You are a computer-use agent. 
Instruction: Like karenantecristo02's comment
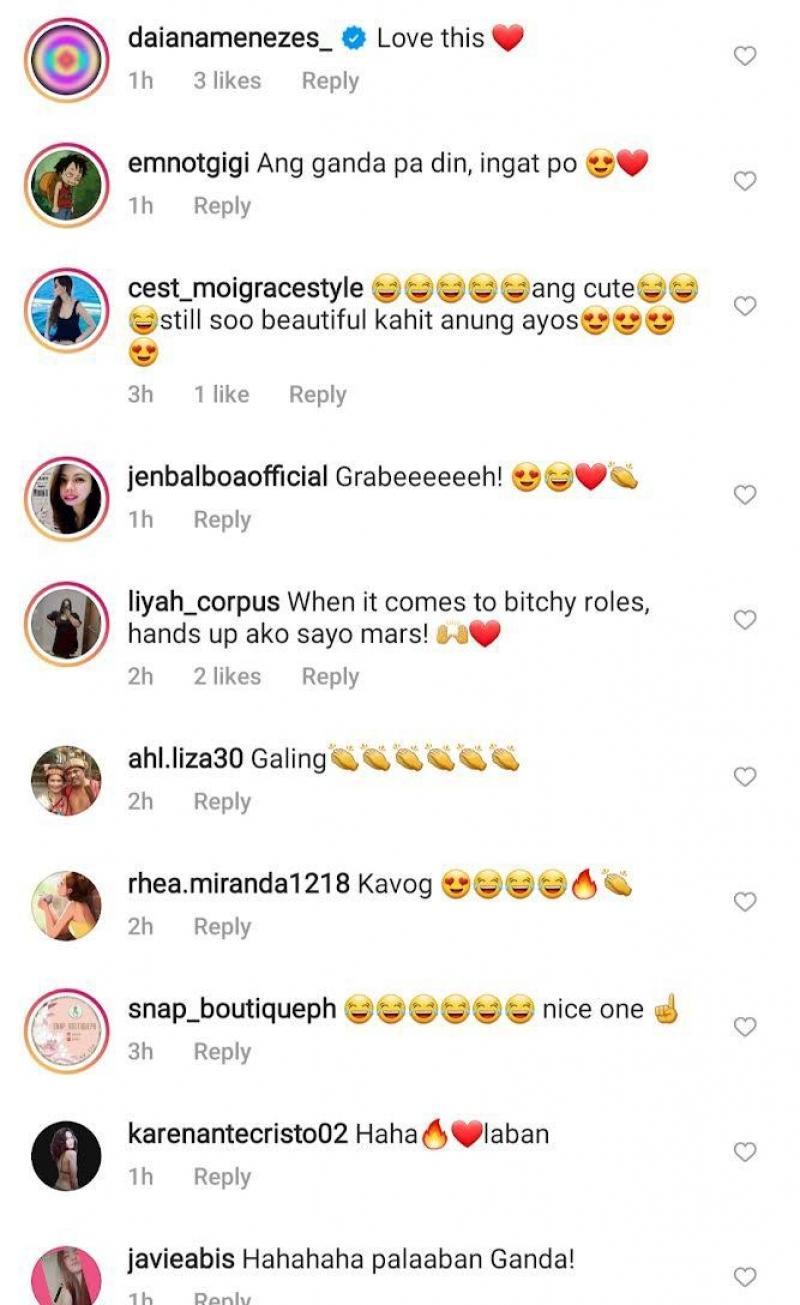(x=745, y=1152)
